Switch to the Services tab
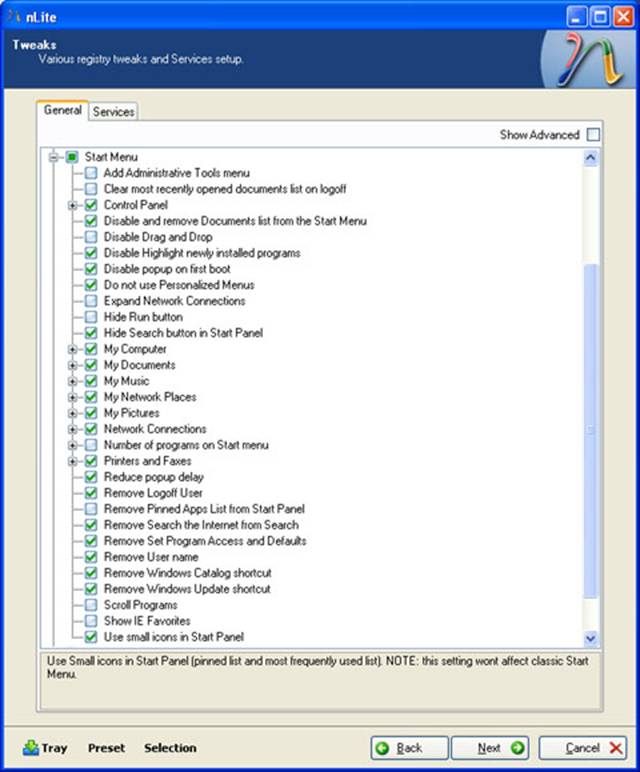Image resolution: width=640 pixels, height=772 pixels. tap(113, 112)
